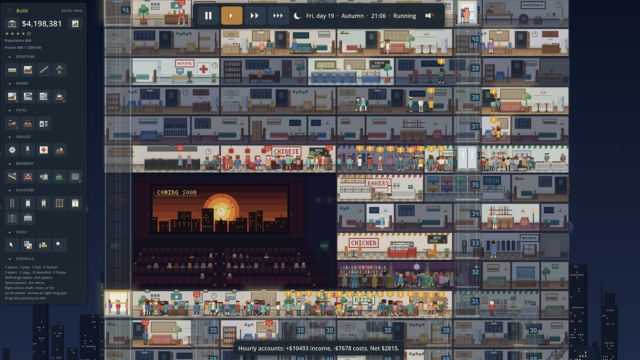Choose the light-blue elevator icon in second row

[x=28, y=218]
